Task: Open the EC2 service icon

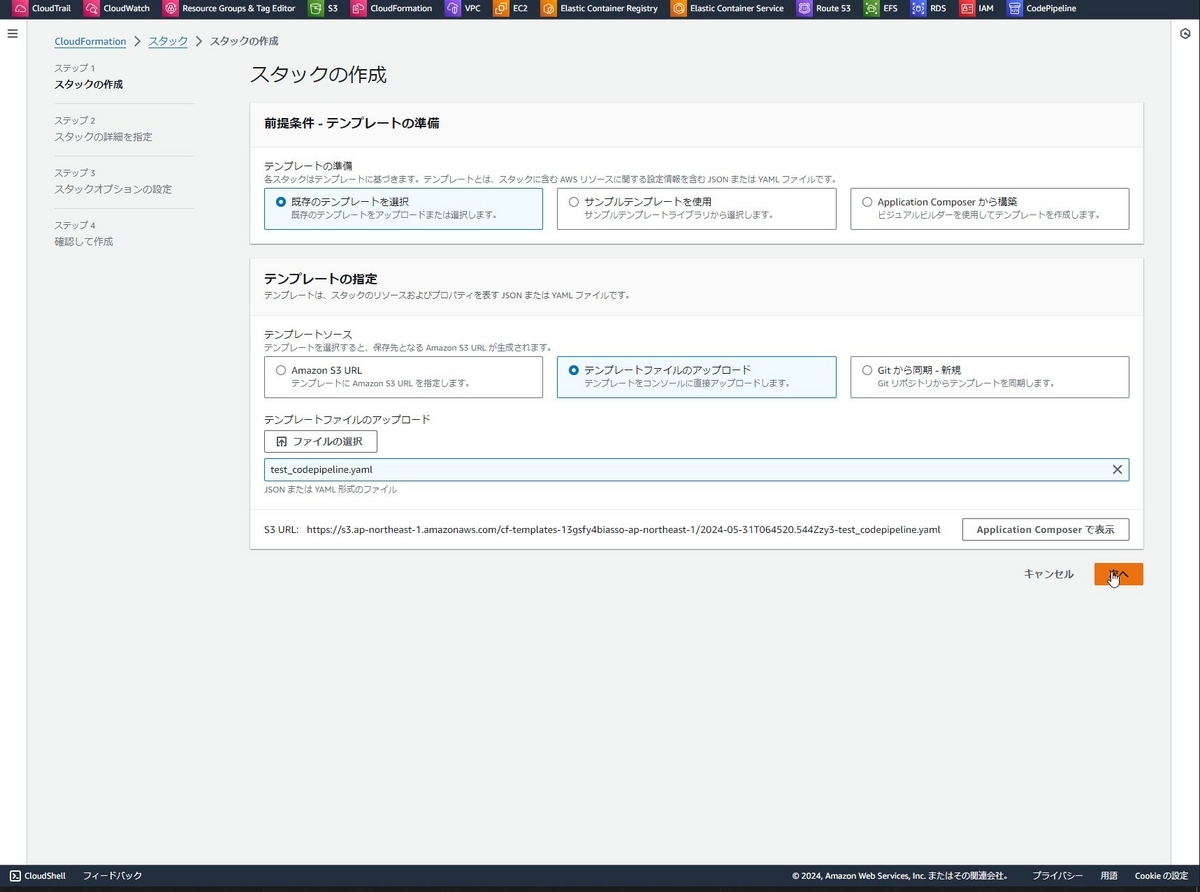Action: [503, 8]
